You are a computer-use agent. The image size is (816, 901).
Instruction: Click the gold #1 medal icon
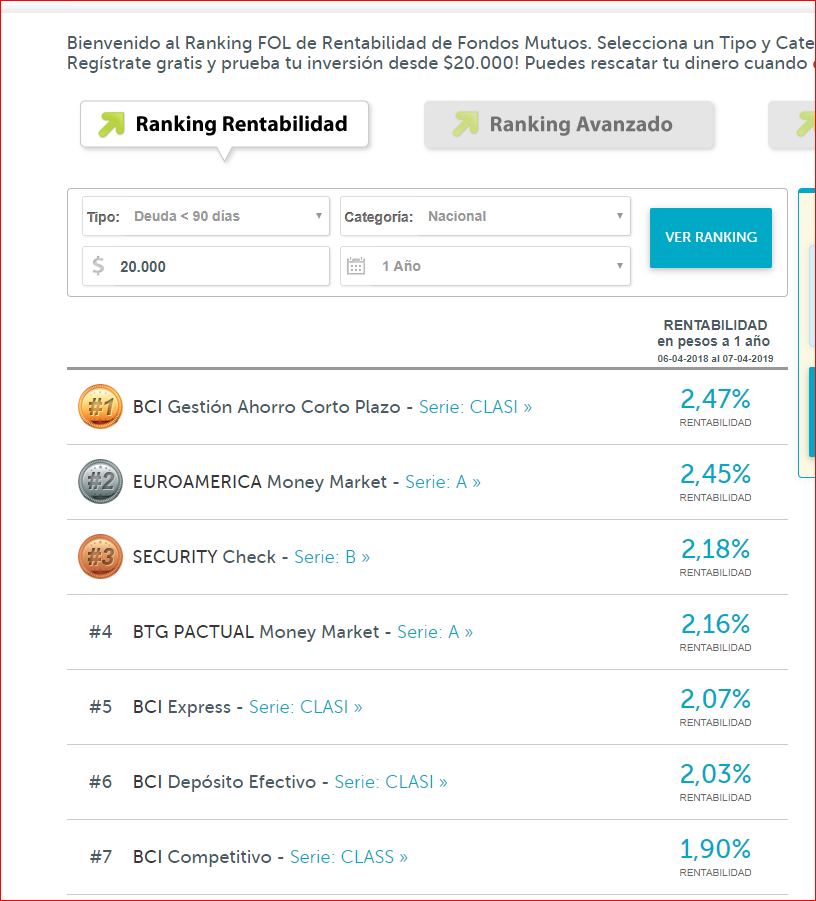point(100,407)
